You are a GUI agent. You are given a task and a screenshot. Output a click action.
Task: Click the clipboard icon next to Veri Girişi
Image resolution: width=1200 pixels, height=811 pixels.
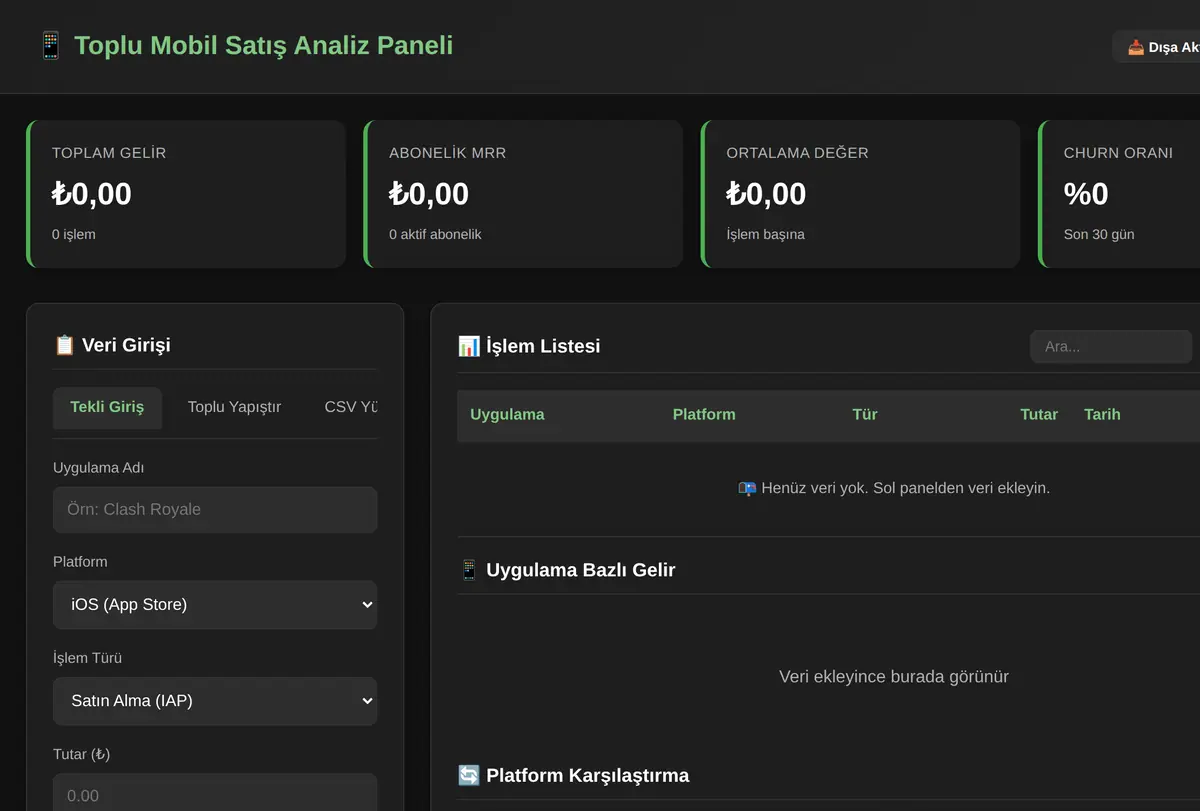(64, 345)
